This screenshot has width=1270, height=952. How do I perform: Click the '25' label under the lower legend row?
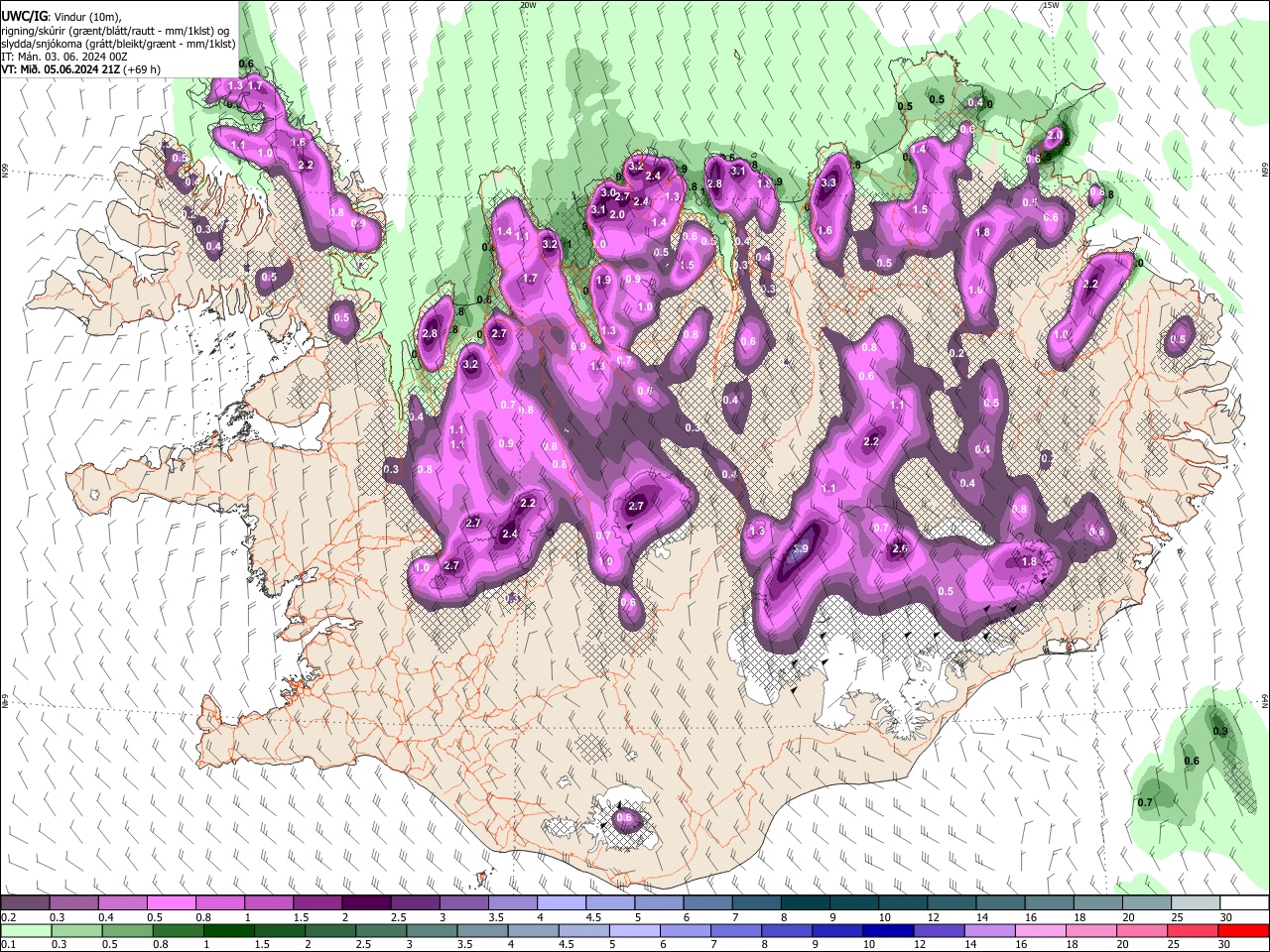point(1172,944)
